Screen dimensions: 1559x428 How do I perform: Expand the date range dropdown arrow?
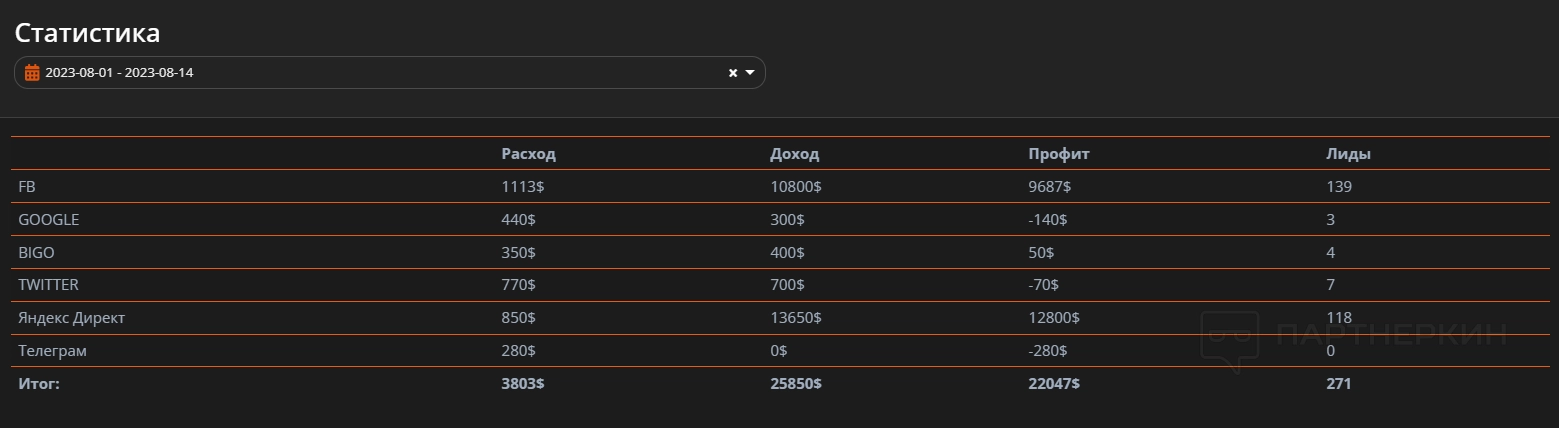[750, 73]
